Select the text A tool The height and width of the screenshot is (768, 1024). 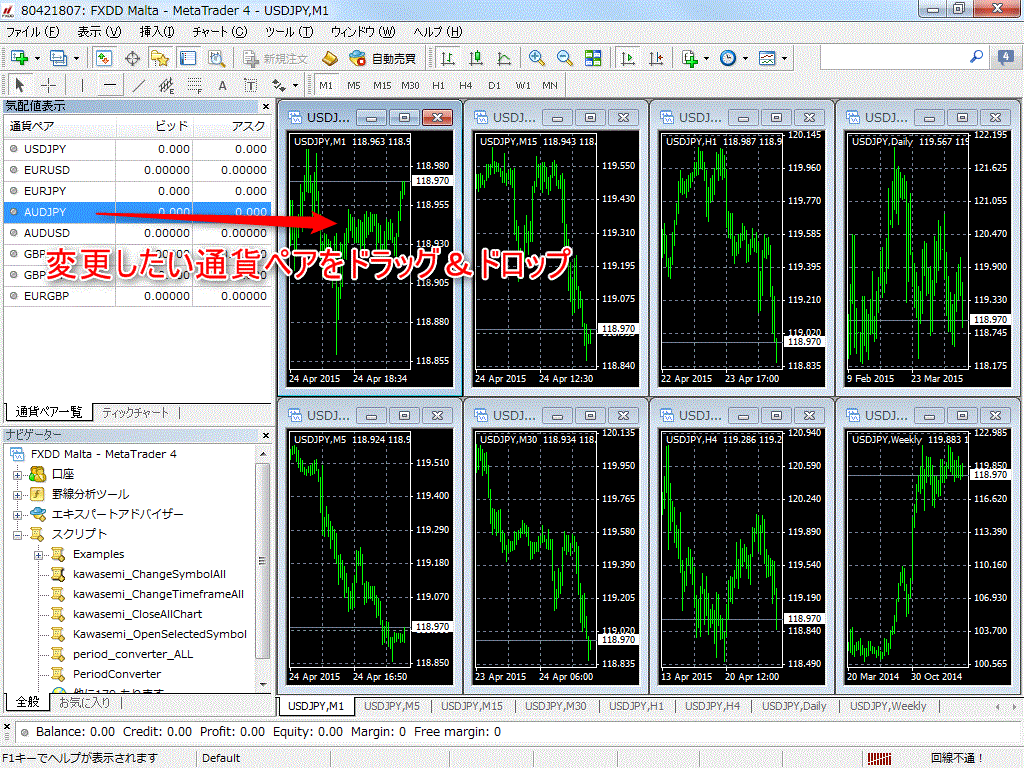click(x=223, y=85)
